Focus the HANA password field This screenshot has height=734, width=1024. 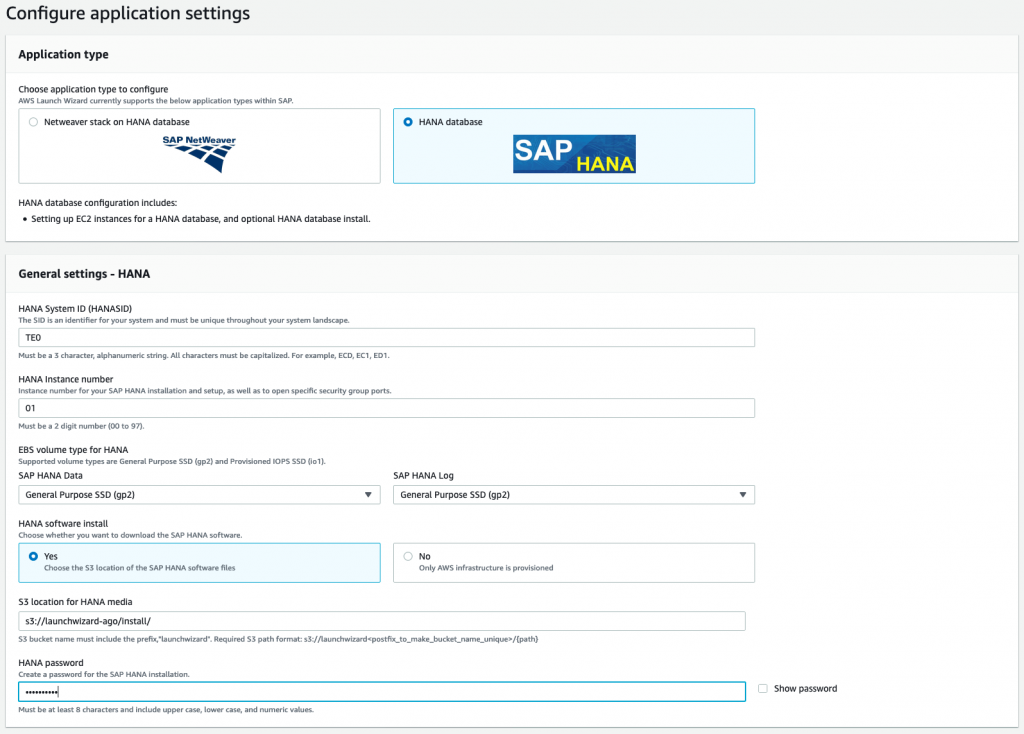click(382, 692)
